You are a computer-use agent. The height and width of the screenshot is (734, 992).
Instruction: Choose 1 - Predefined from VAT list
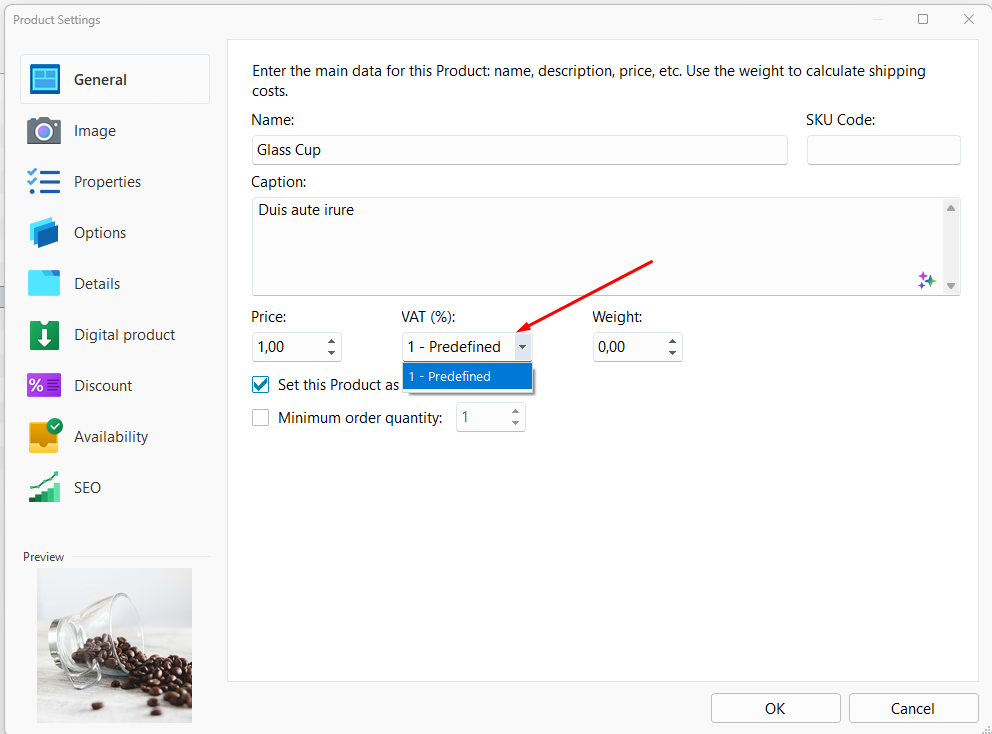click(468, 376)
